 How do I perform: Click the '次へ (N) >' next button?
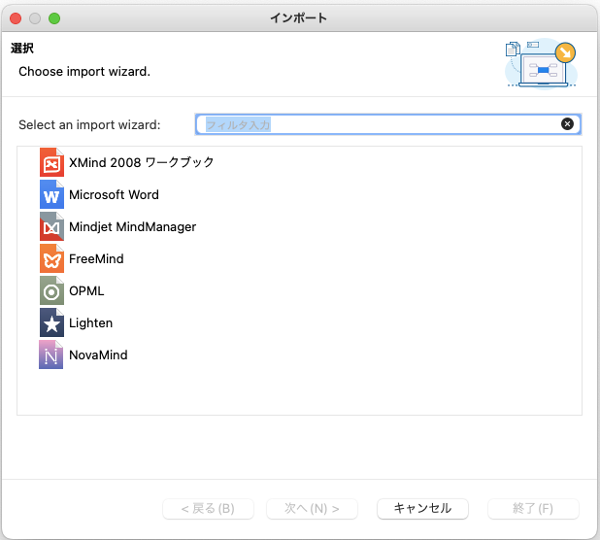coord(312,509)
